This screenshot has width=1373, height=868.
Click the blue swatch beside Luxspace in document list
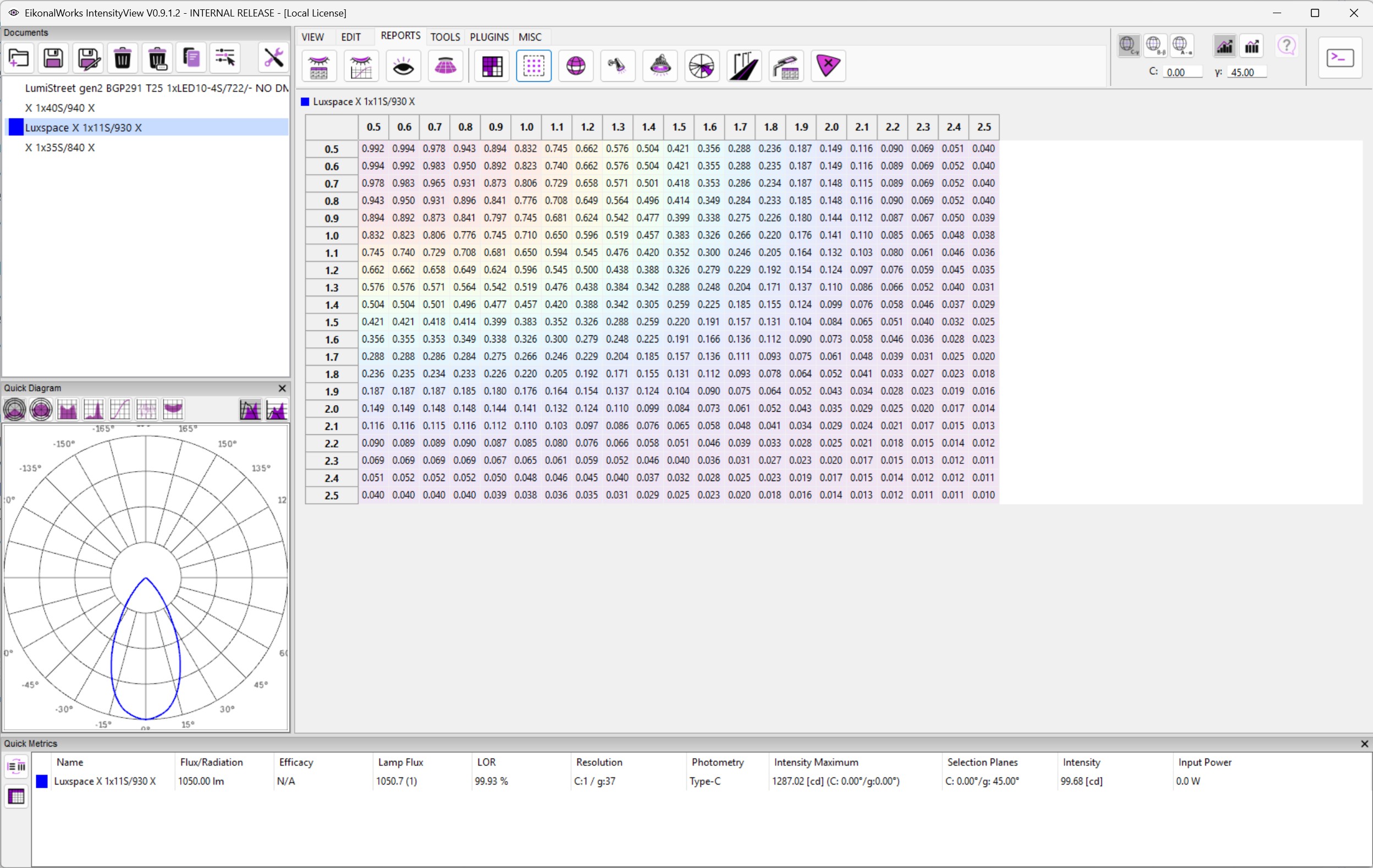click(x=16, y=127)
